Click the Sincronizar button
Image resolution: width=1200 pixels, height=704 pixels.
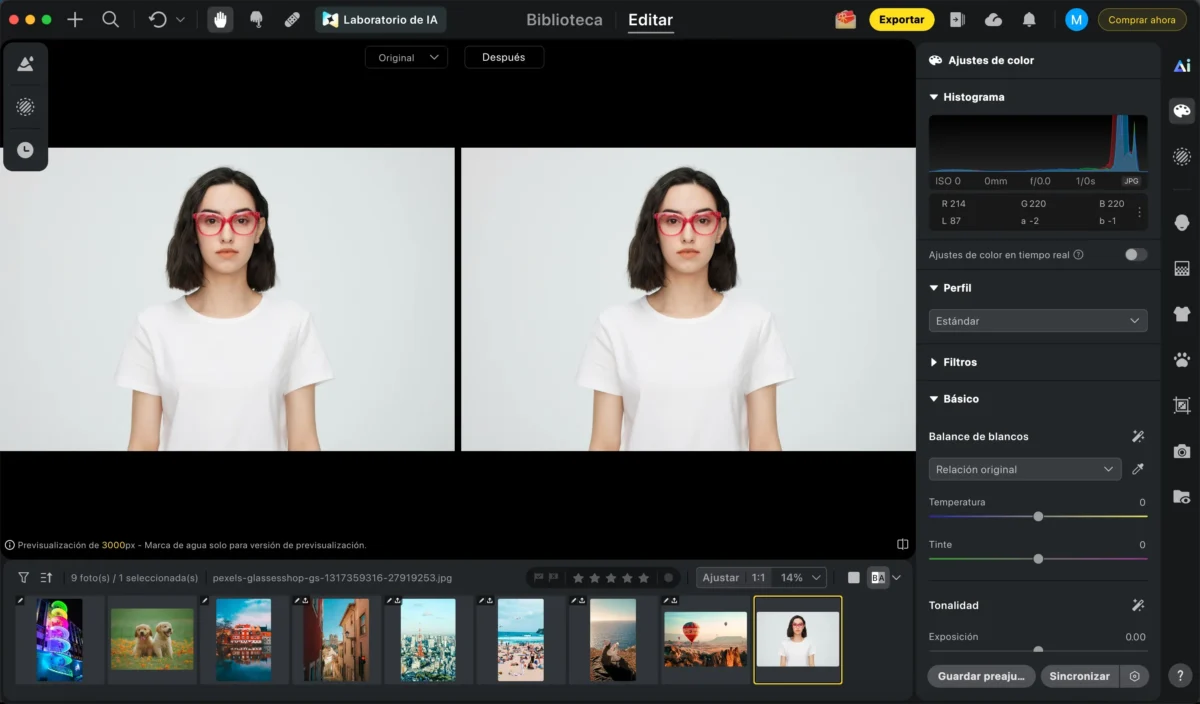[1079, 676]
